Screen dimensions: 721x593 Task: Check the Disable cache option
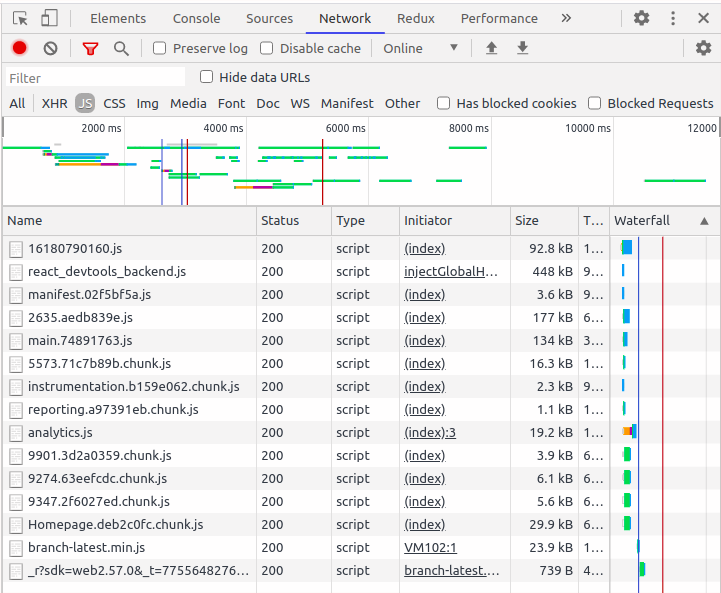point(266,48)
